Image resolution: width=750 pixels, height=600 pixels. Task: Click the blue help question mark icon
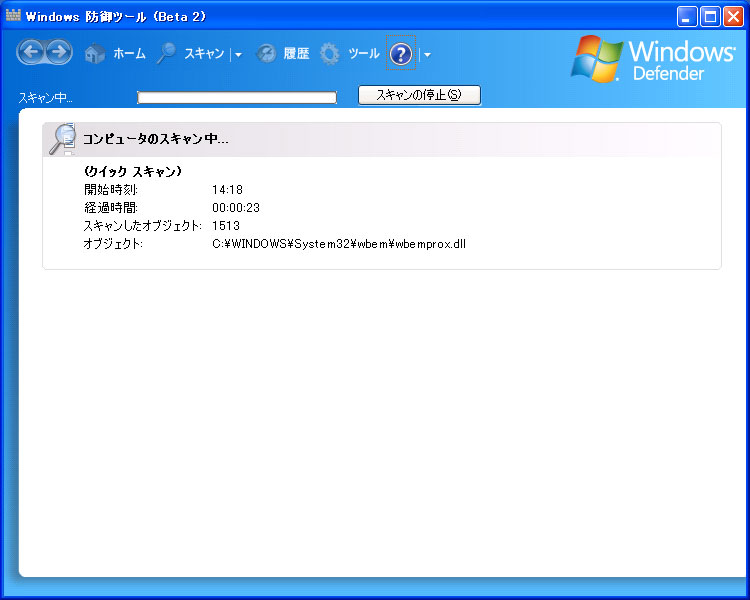[x=401, y=54]
